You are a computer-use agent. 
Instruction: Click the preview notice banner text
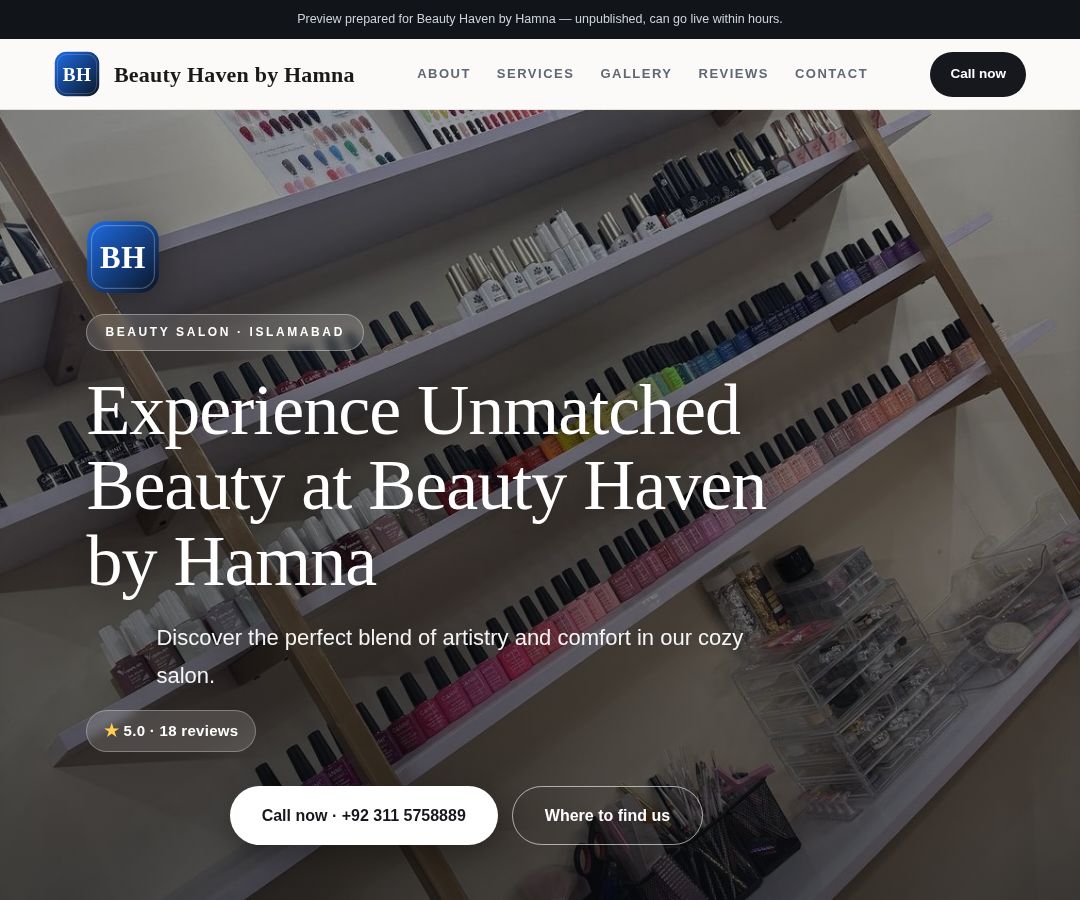coord(539,19)
